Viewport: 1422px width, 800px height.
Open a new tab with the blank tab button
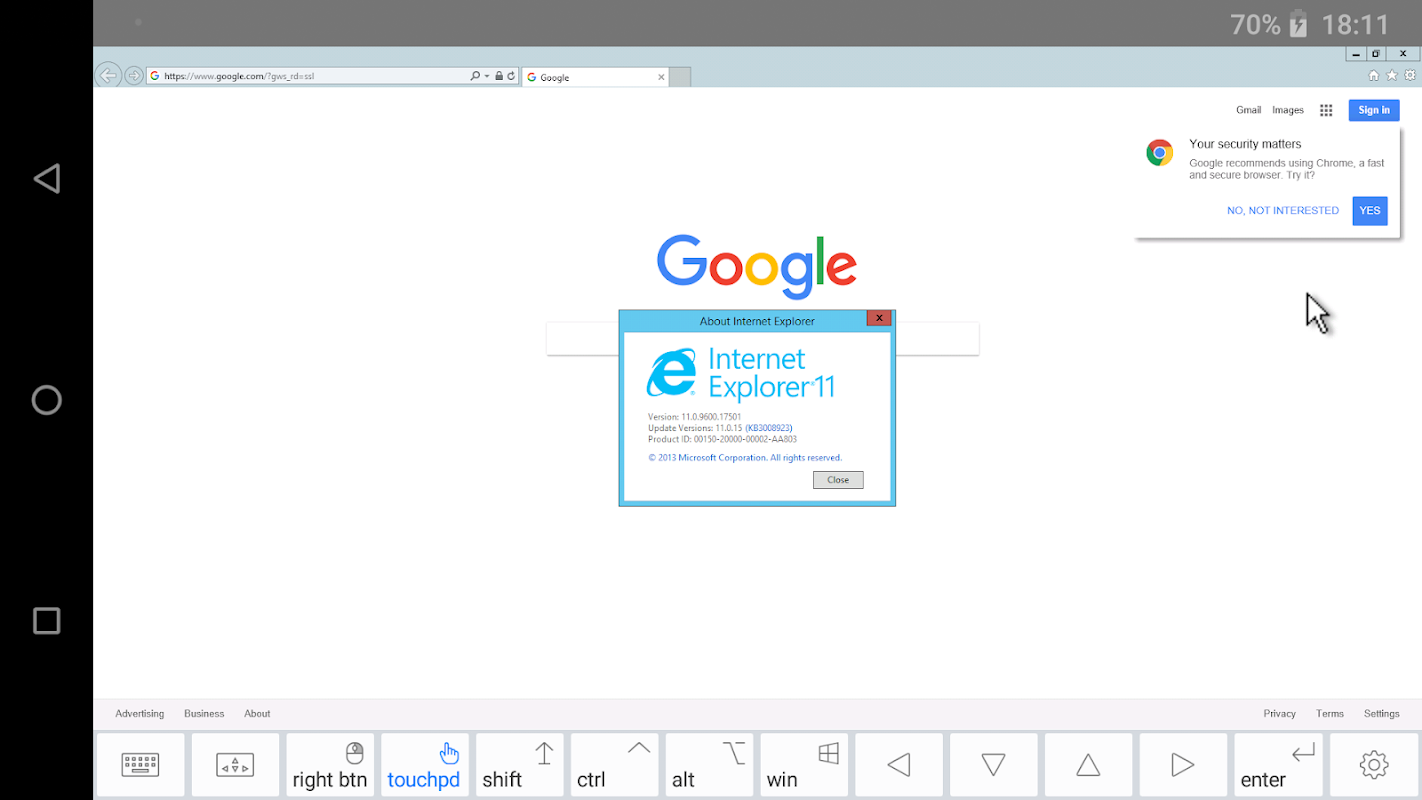tap(679, 77)
